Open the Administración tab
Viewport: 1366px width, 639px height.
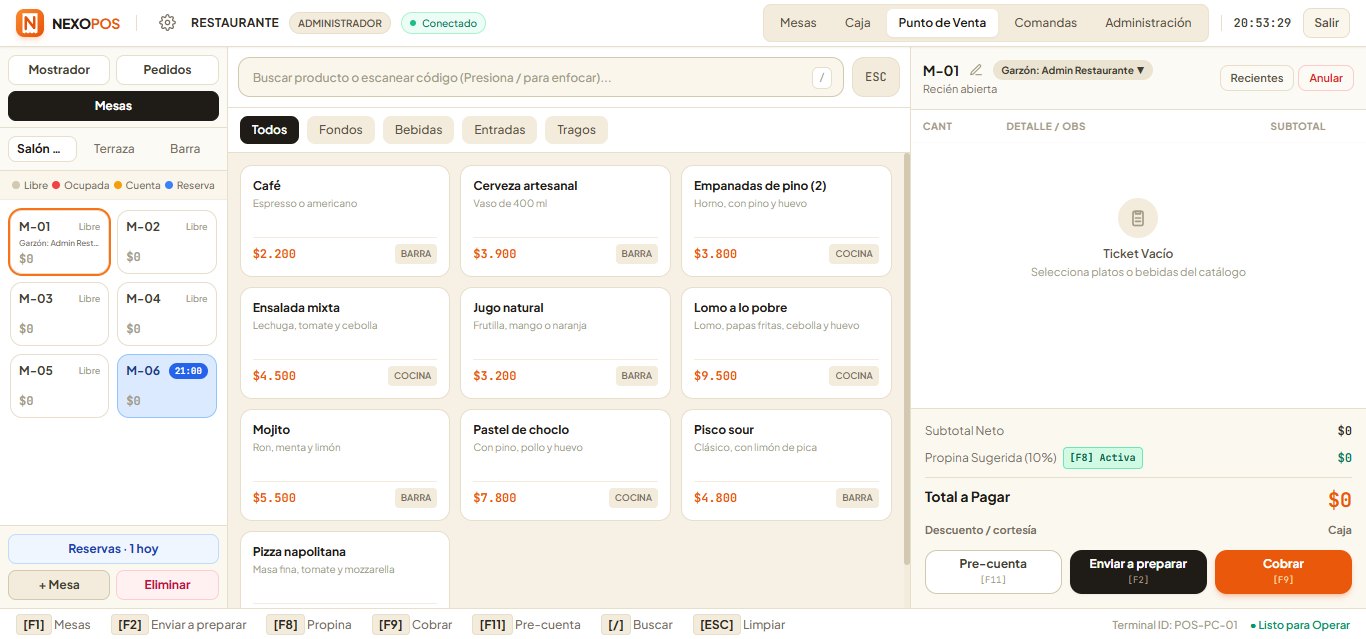point(1148,23)
